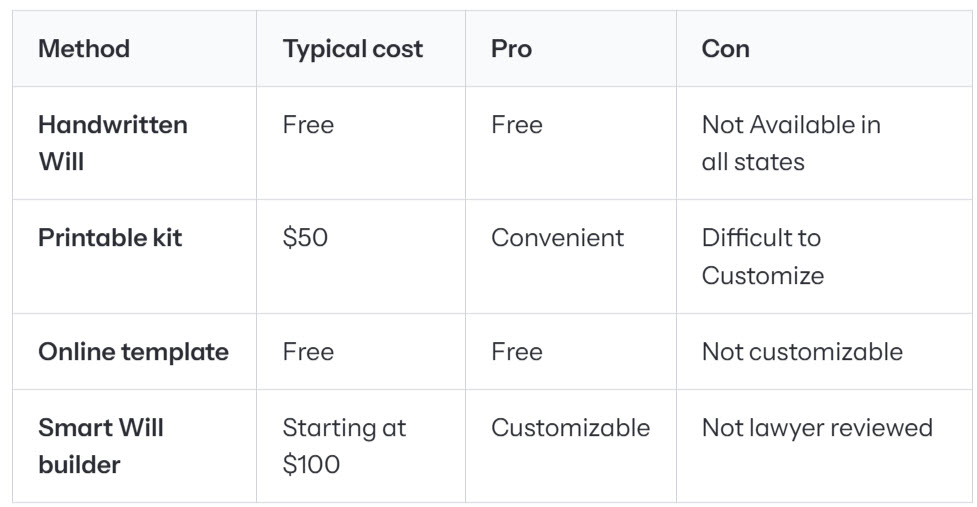Viewport: 977px width, 507px height.
Task: Select Free pro in Online template row
Action: click(517, 351)
